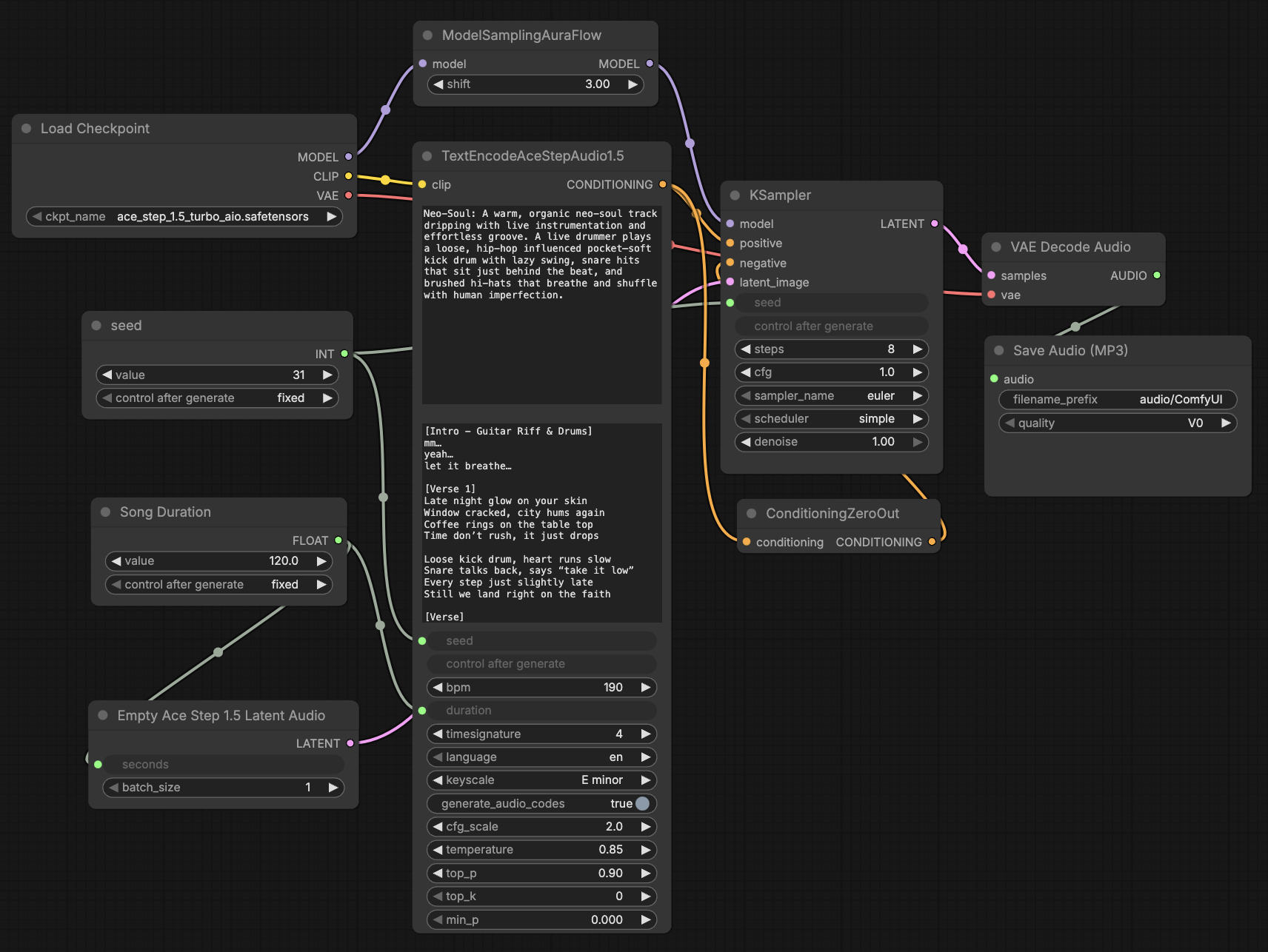Click the seed input dot on KSampler
The height and width of the screenshot is (952, 1268).
730,302
